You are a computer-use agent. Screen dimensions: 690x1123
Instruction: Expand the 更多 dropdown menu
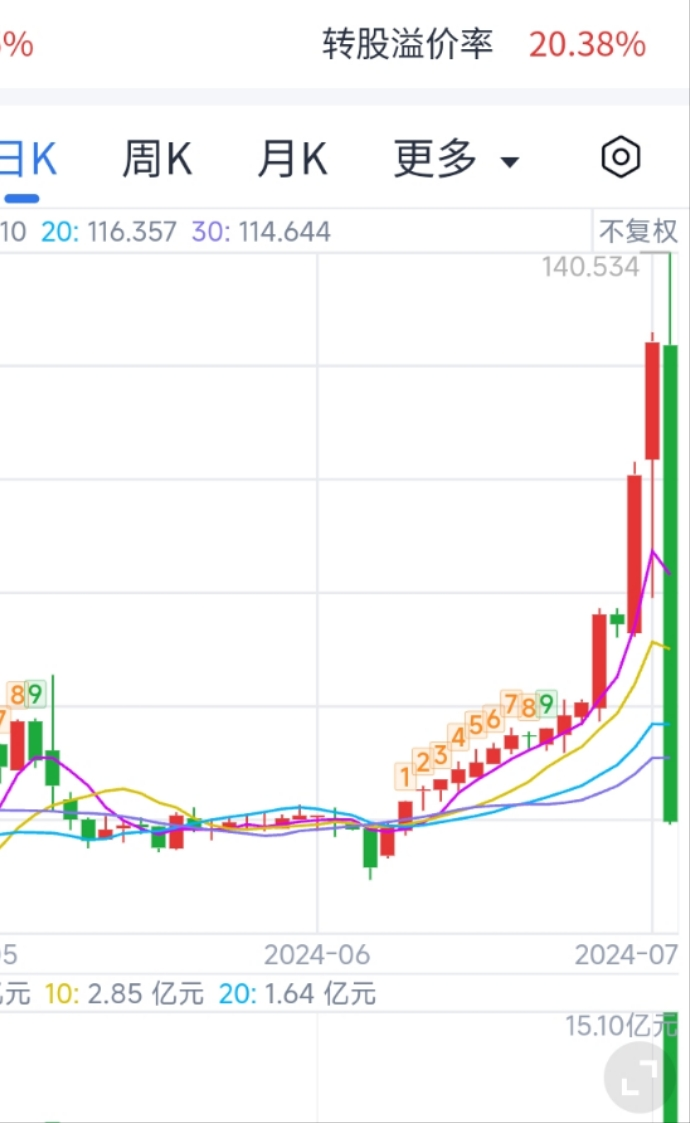tap(456, 158)
